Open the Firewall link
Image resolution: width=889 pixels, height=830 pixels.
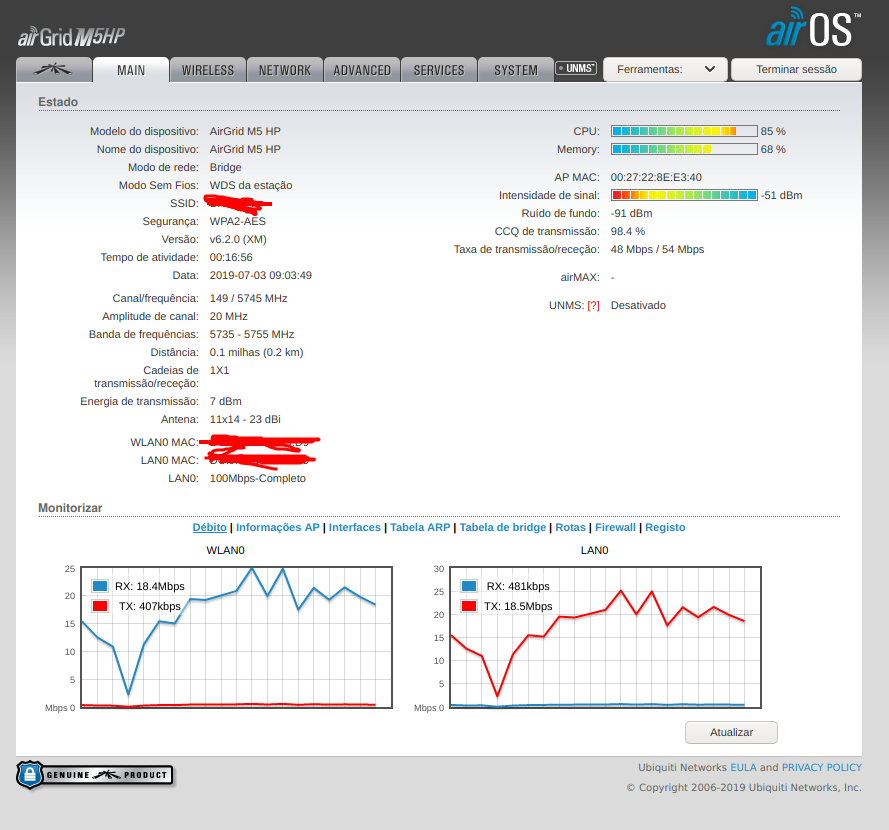[x=615, y=527]
